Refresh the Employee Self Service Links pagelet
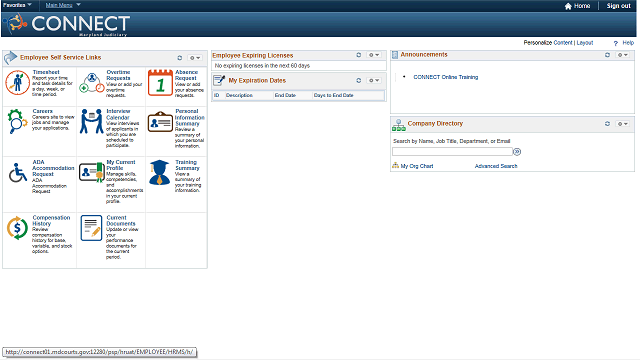 [x=180, y=58]
